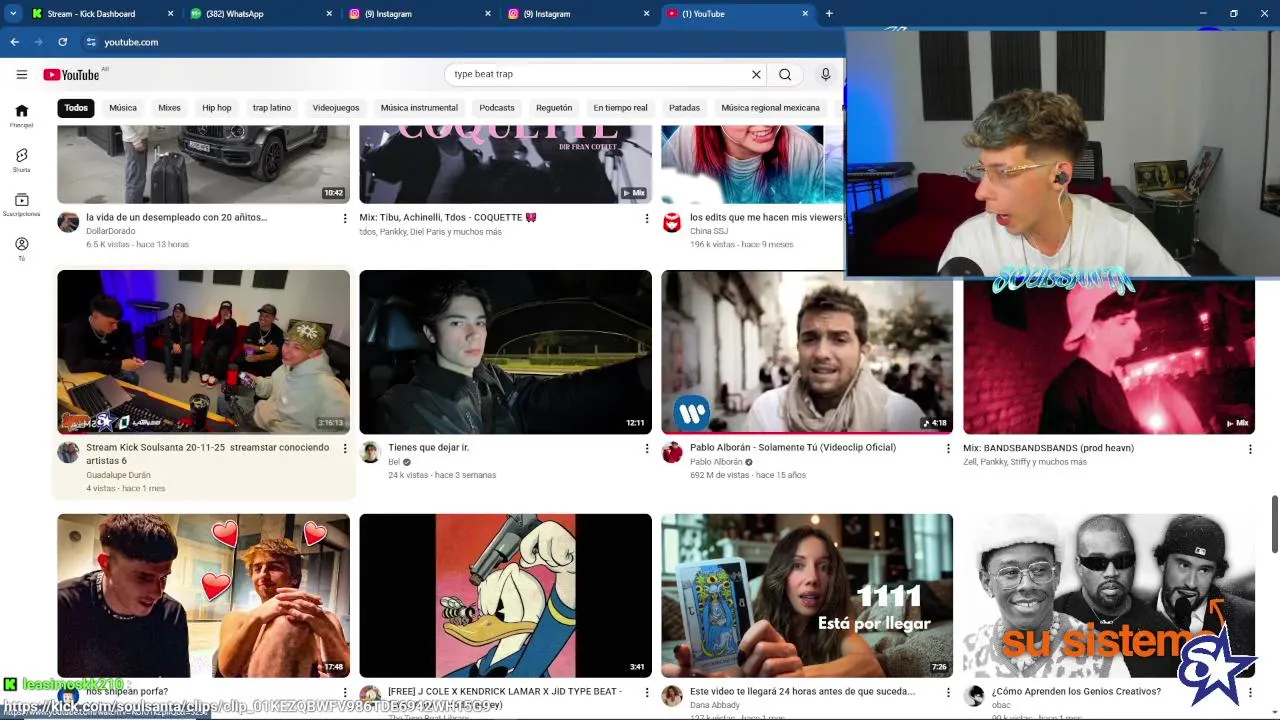Open options menu for Stream Kick Soulsanta video
1280x720 pixels.
click(345, 449)
